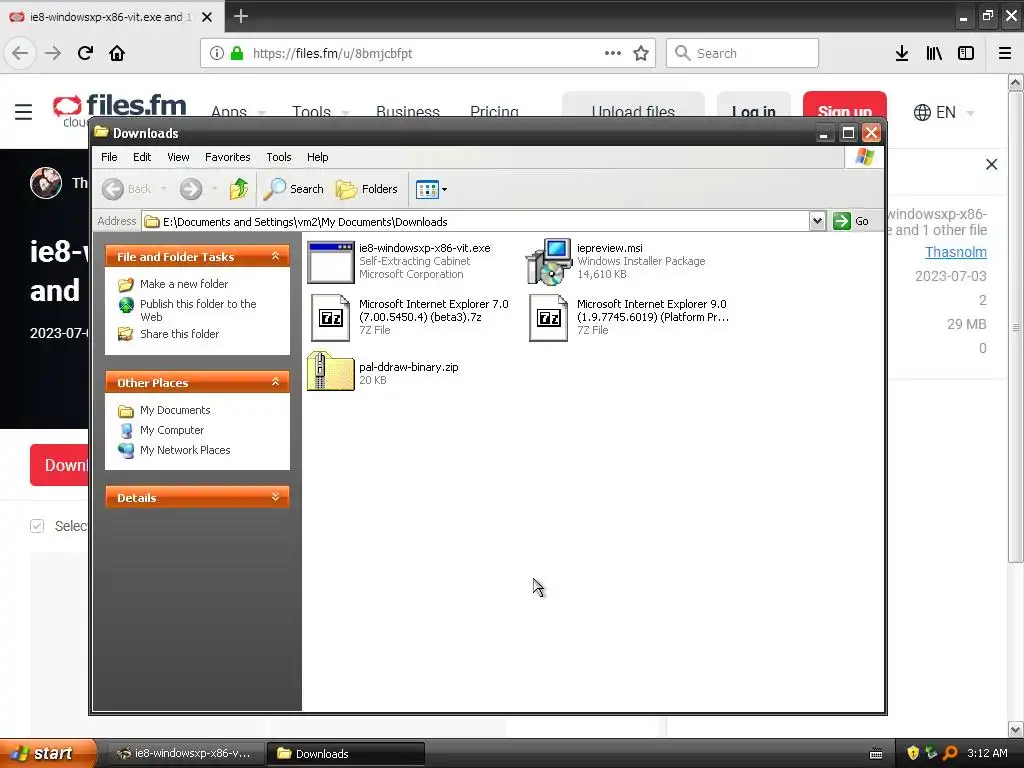Click the browser Search box
1024x768 pixels.
tap(743, 53)
